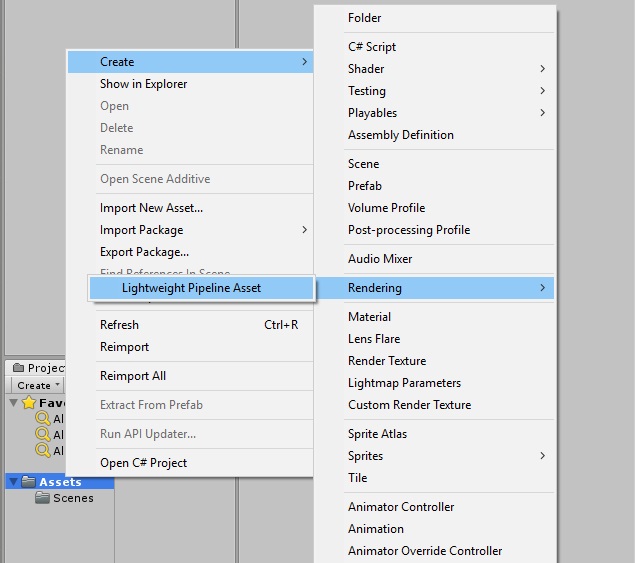Open C# Project from context menu
Viewport: 635px width, 563px height.
click(143, 463)
